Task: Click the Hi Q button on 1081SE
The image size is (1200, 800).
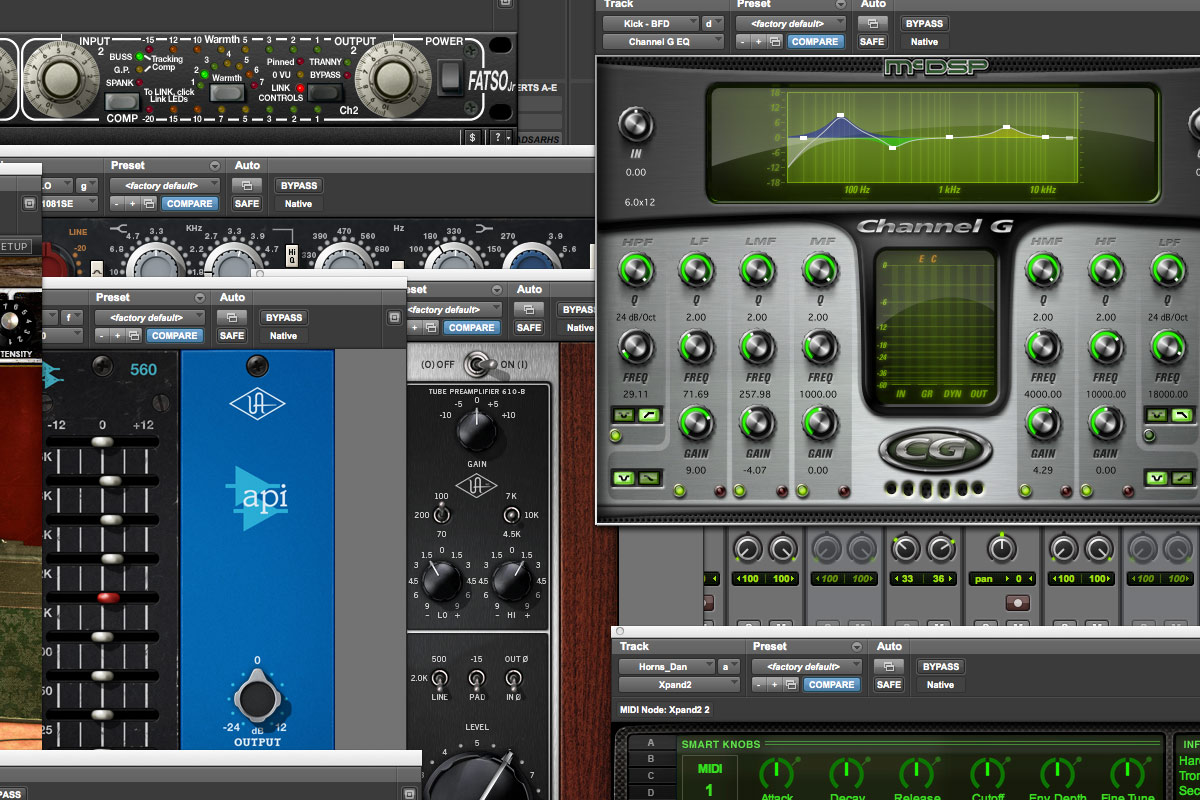Action: pos(292,256)
